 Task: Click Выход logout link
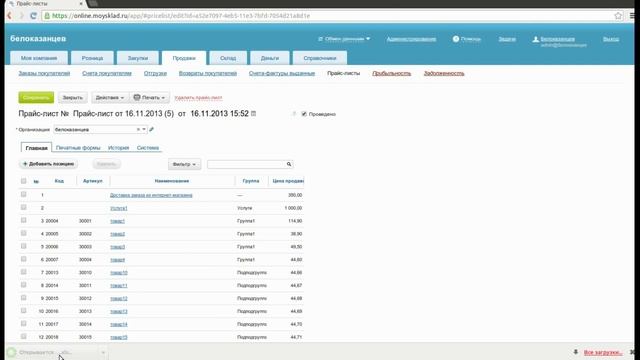611,39
